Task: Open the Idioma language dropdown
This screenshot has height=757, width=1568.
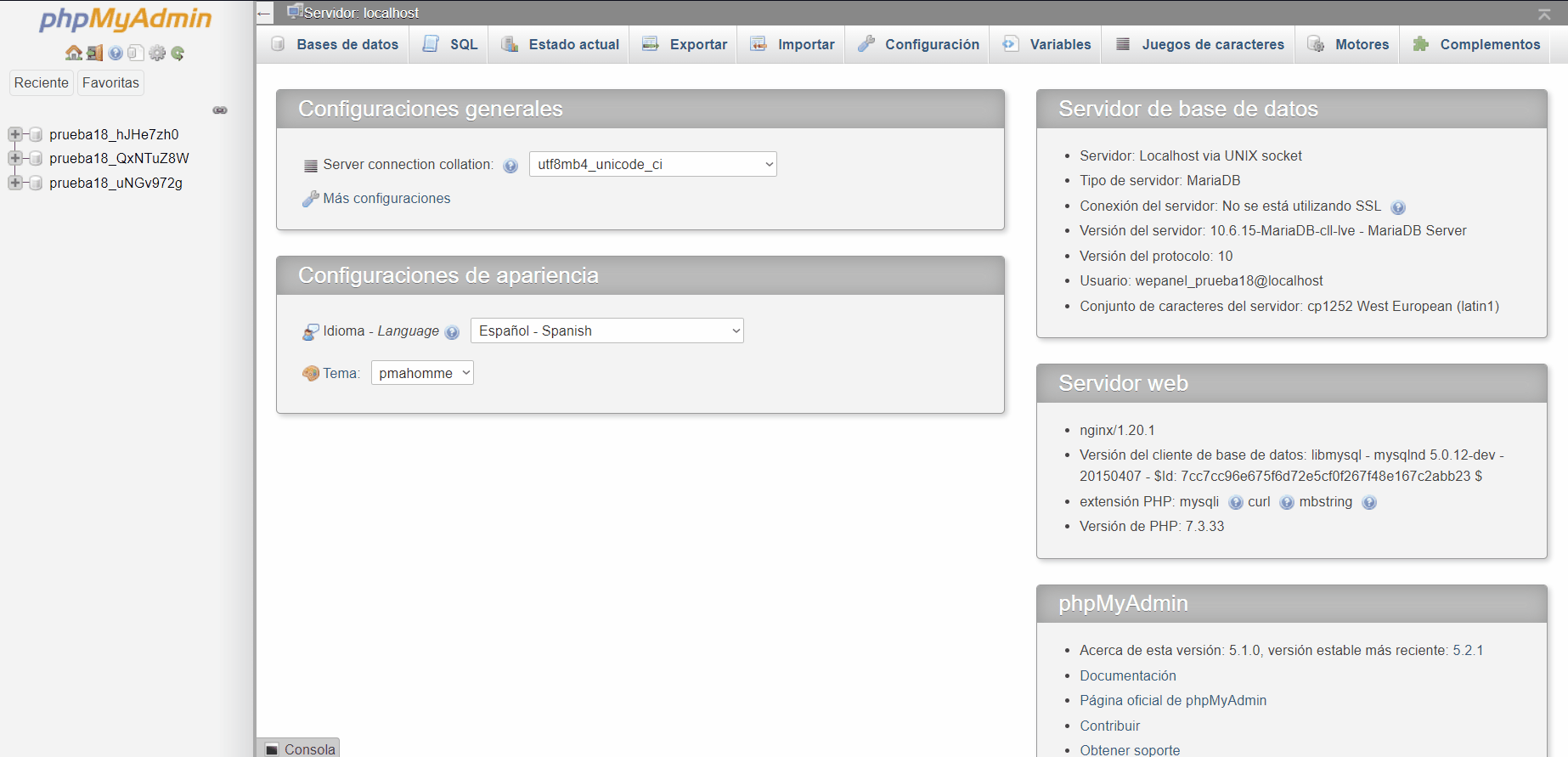Action: (606, 330)
